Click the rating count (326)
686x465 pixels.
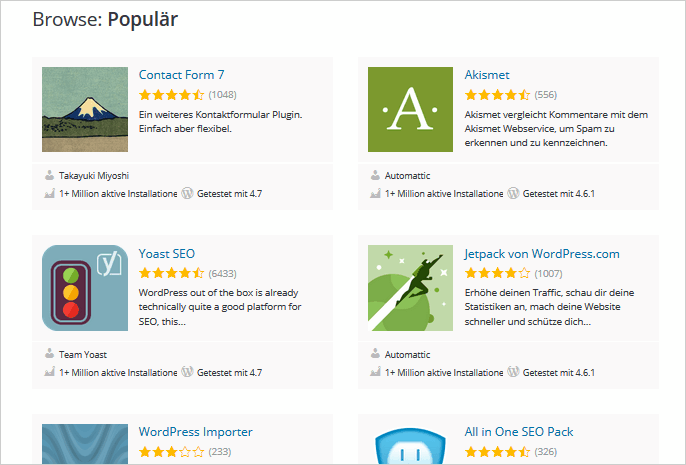546,452
